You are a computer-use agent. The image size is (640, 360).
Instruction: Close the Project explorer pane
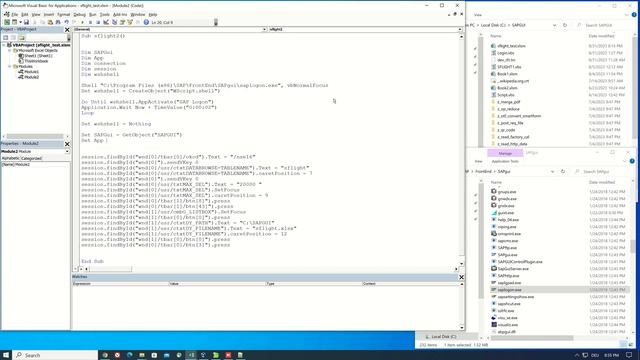[67, 30]
